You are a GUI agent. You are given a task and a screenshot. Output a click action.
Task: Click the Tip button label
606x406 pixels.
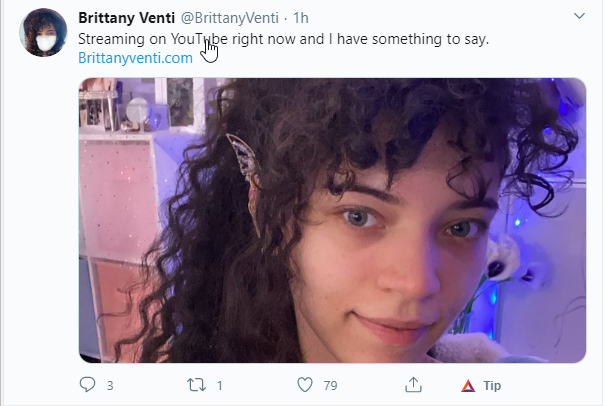click(492, 386)
